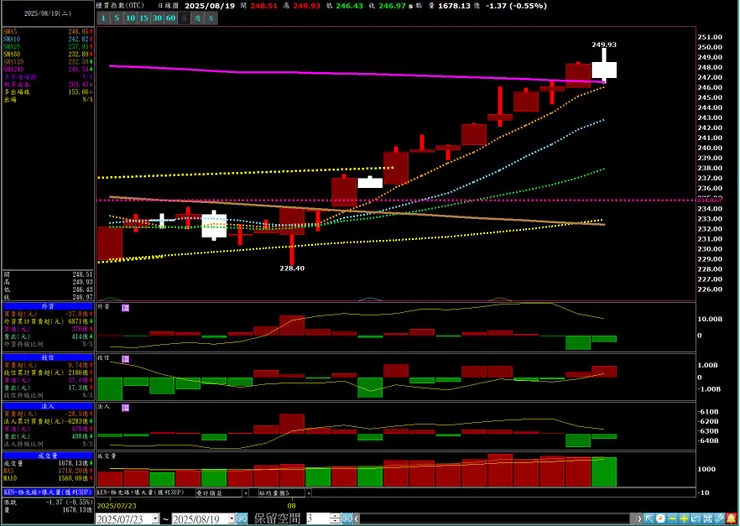This screenshot has height=526, width=740.
Task: Select the 5-minute timeframe button
Action: (x=117, y=18)
